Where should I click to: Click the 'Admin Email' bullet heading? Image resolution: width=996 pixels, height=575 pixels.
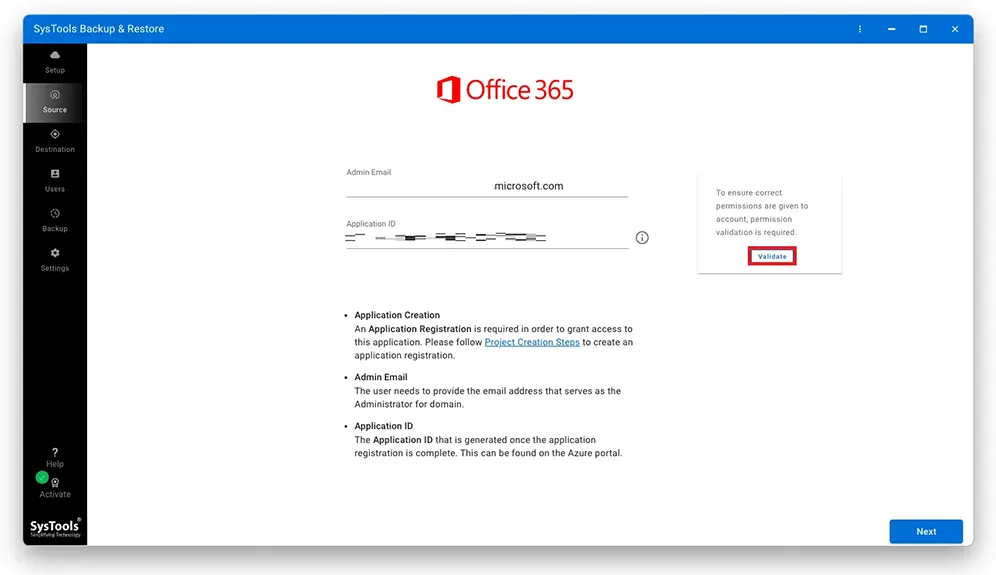[380, 377]
